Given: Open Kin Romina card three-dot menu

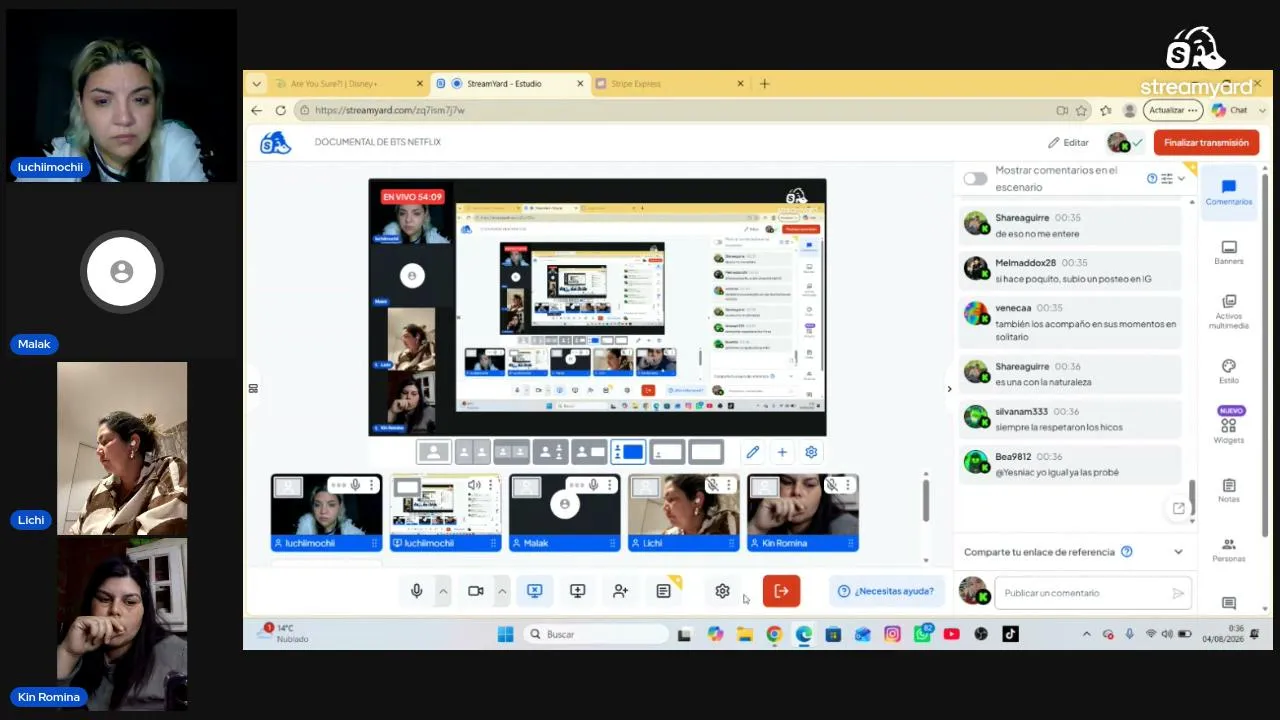Looking at the screenshot, I should (847, 485).
